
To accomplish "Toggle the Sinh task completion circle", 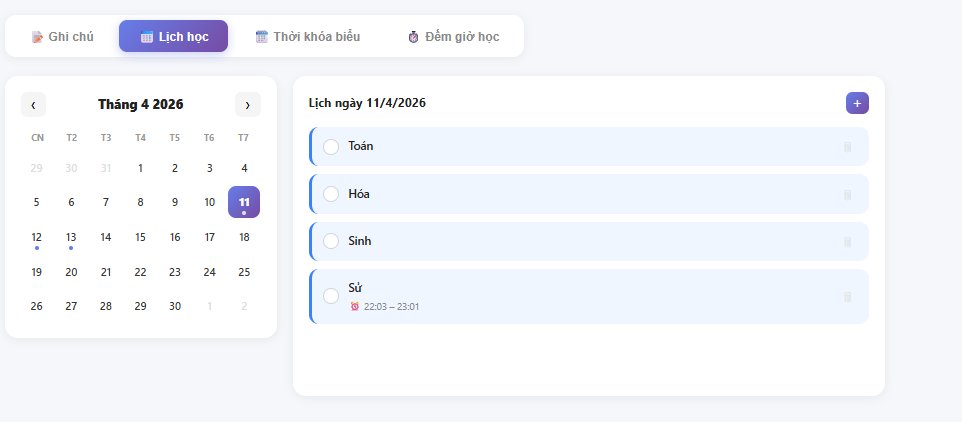I will [x=331, y=242].
